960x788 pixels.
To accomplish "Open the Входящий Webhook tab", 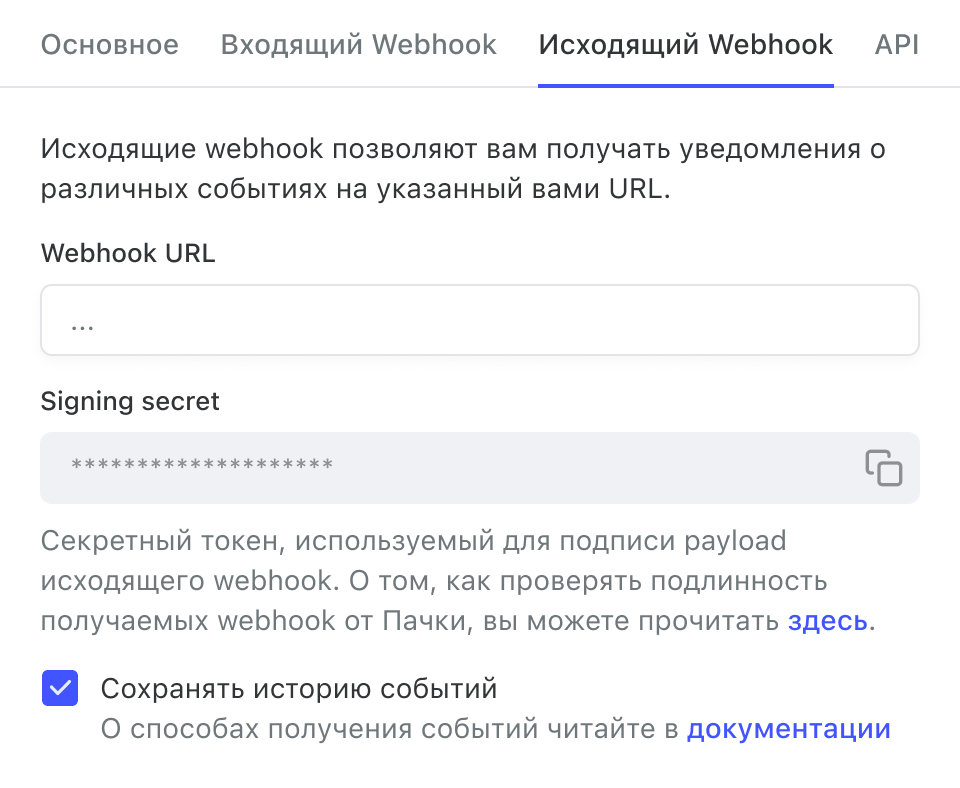I will click(358, 45).
